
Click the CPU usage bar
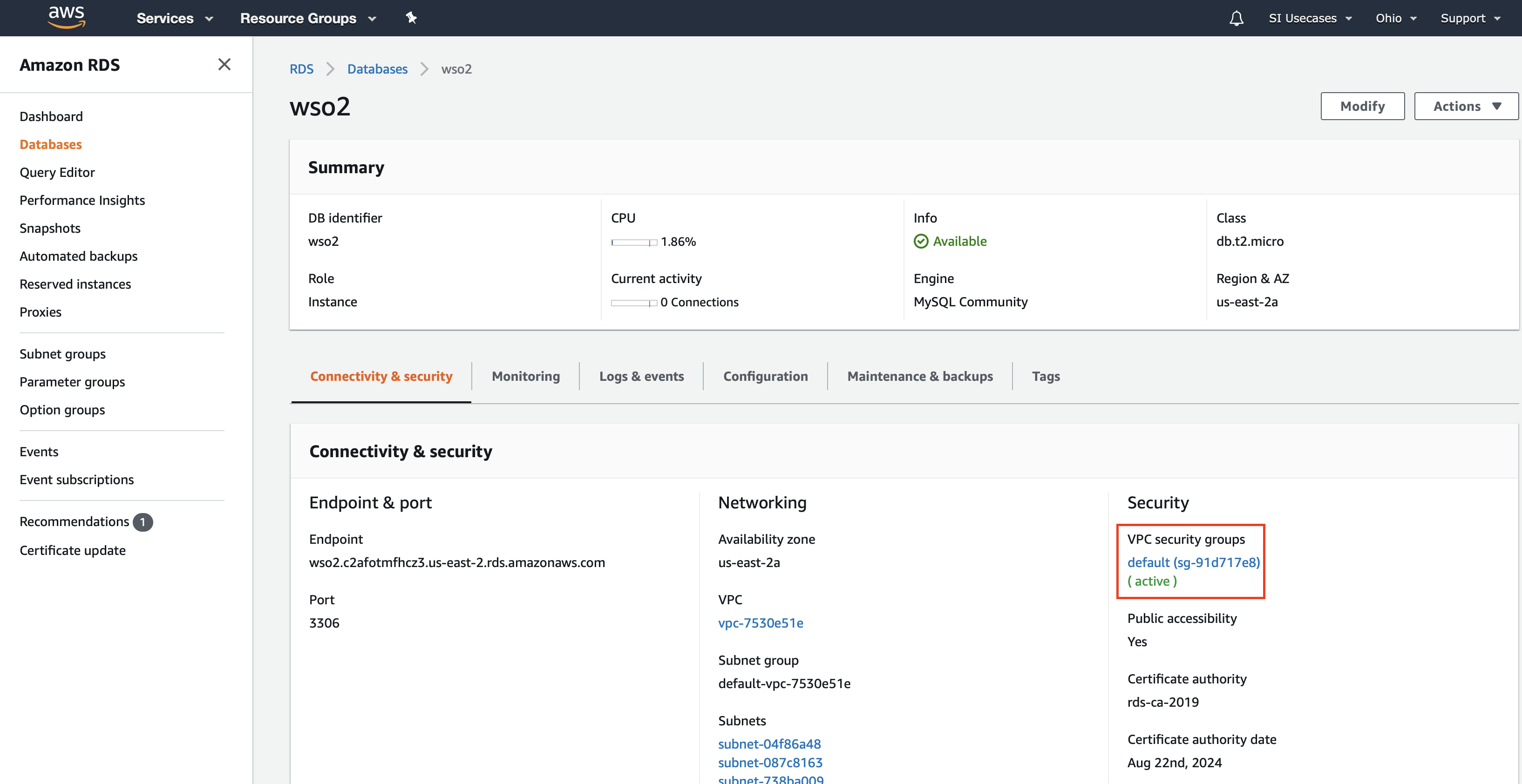click(633, 242)
